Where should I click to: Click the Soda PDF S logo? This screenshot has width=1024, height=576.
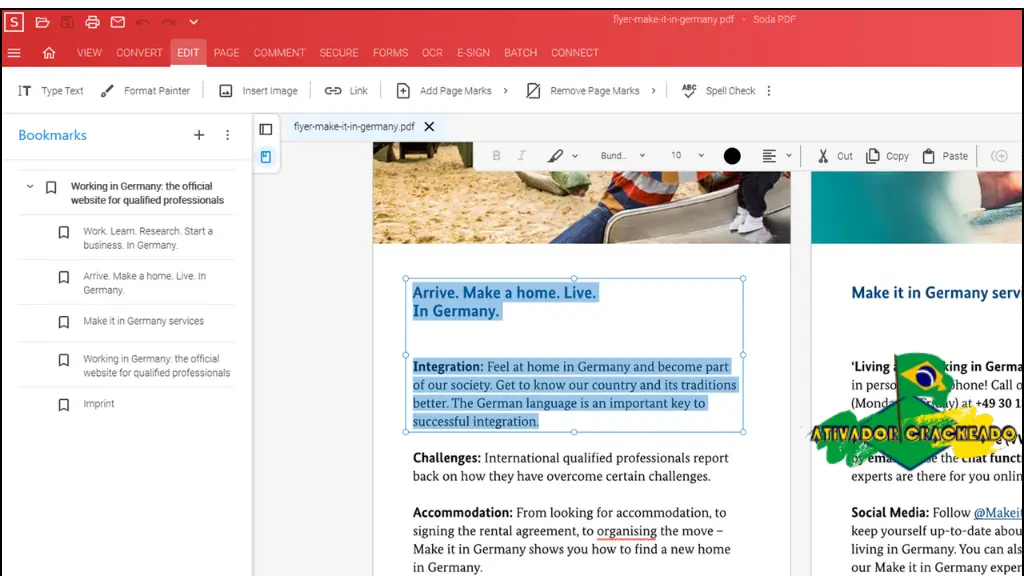14,22
